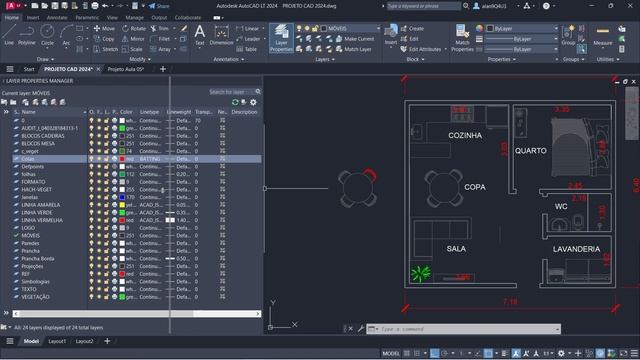Screen dimensions: 640x360
Task: Insert a Table annotation
Action: point(247,49)
